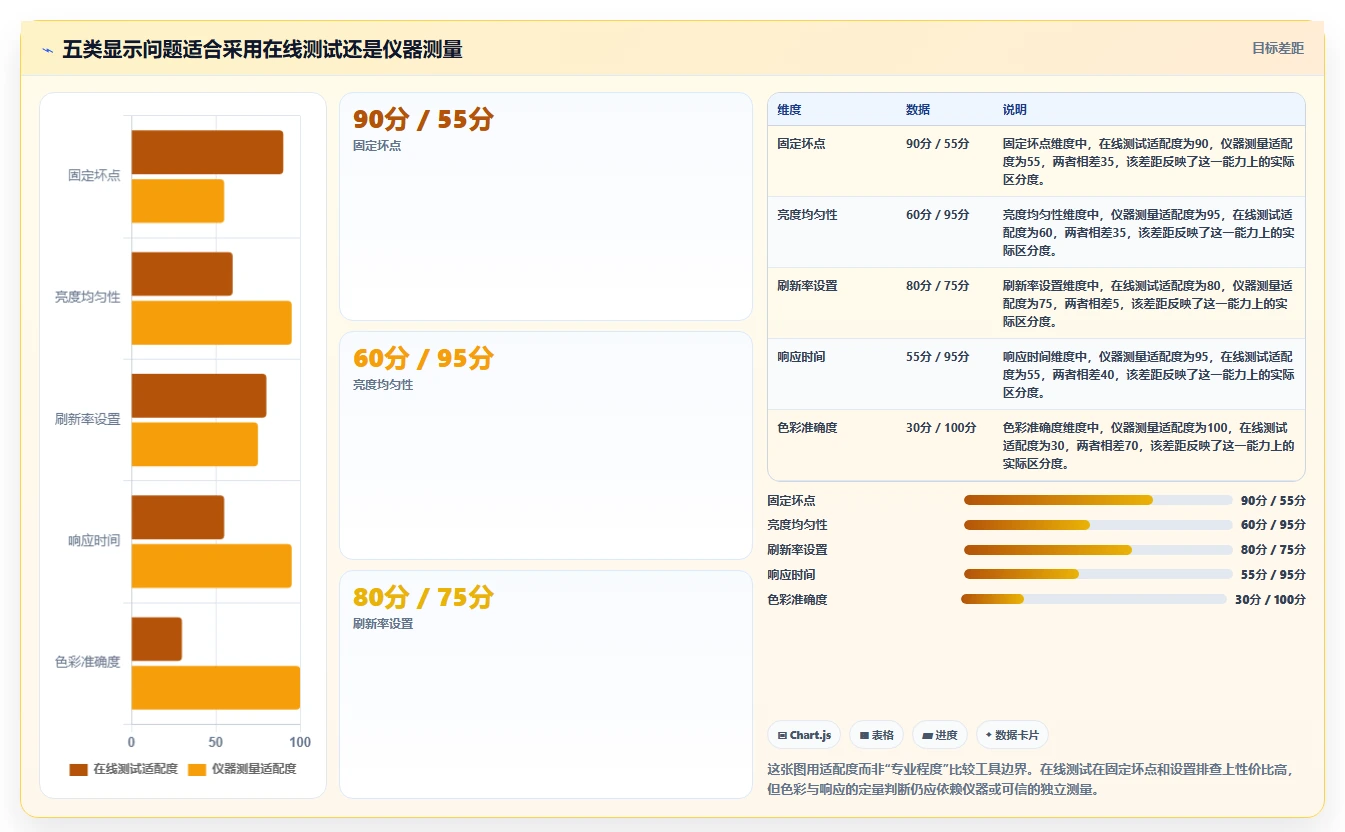Click the 50 tick on the chart x-axis
1345x832 pixels.
(x=216, y=743)
